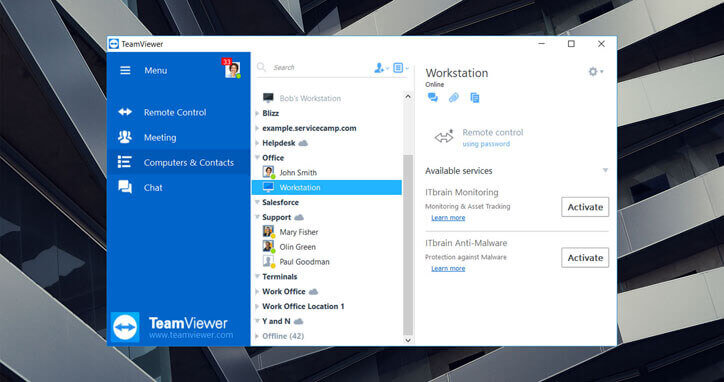Switch to Chat section
Image resolution: width=724 pixels, height=382 pixels.
pos(179,187)
